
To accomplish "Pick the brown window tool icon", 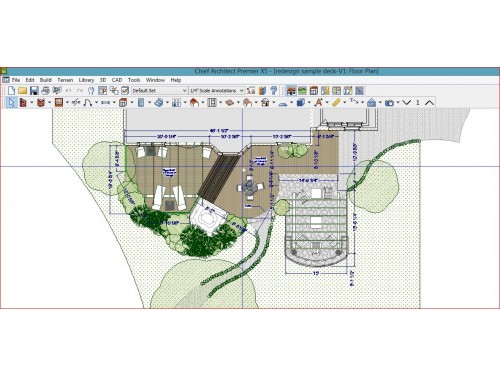I will [x=59, y=102].
